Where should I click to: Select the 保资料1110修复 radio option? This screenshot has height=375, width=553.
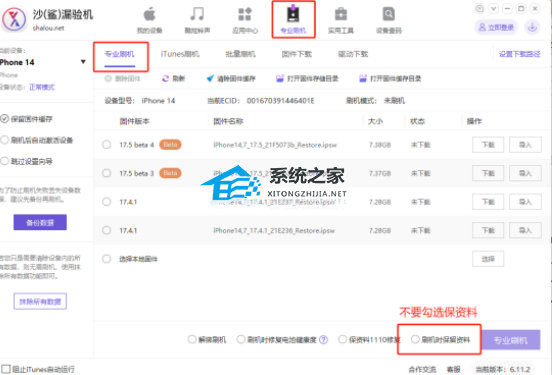pos(342,339)
